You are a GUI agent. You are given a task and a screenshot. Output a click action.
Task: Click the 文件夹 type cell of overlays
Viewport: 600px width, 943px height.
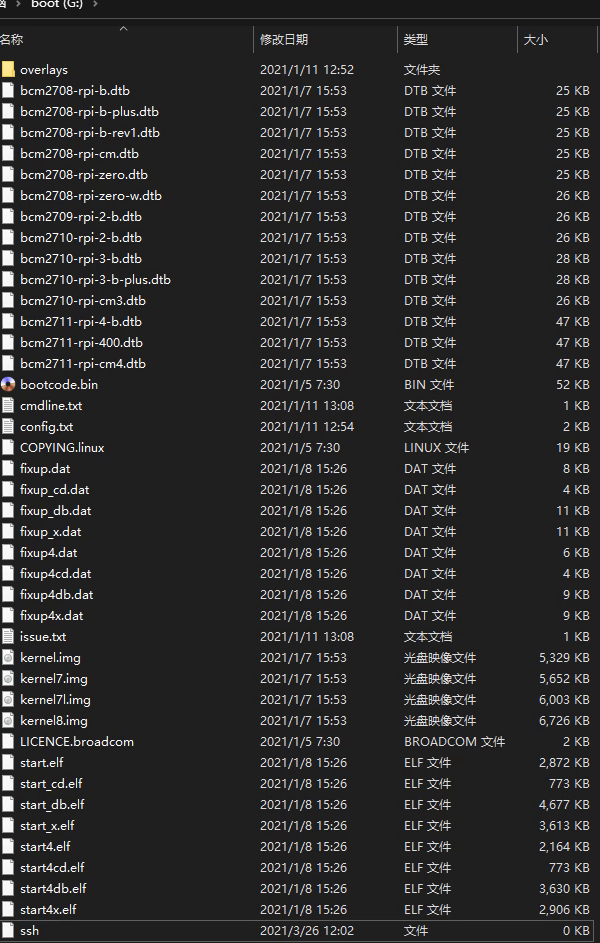point(422,70)
